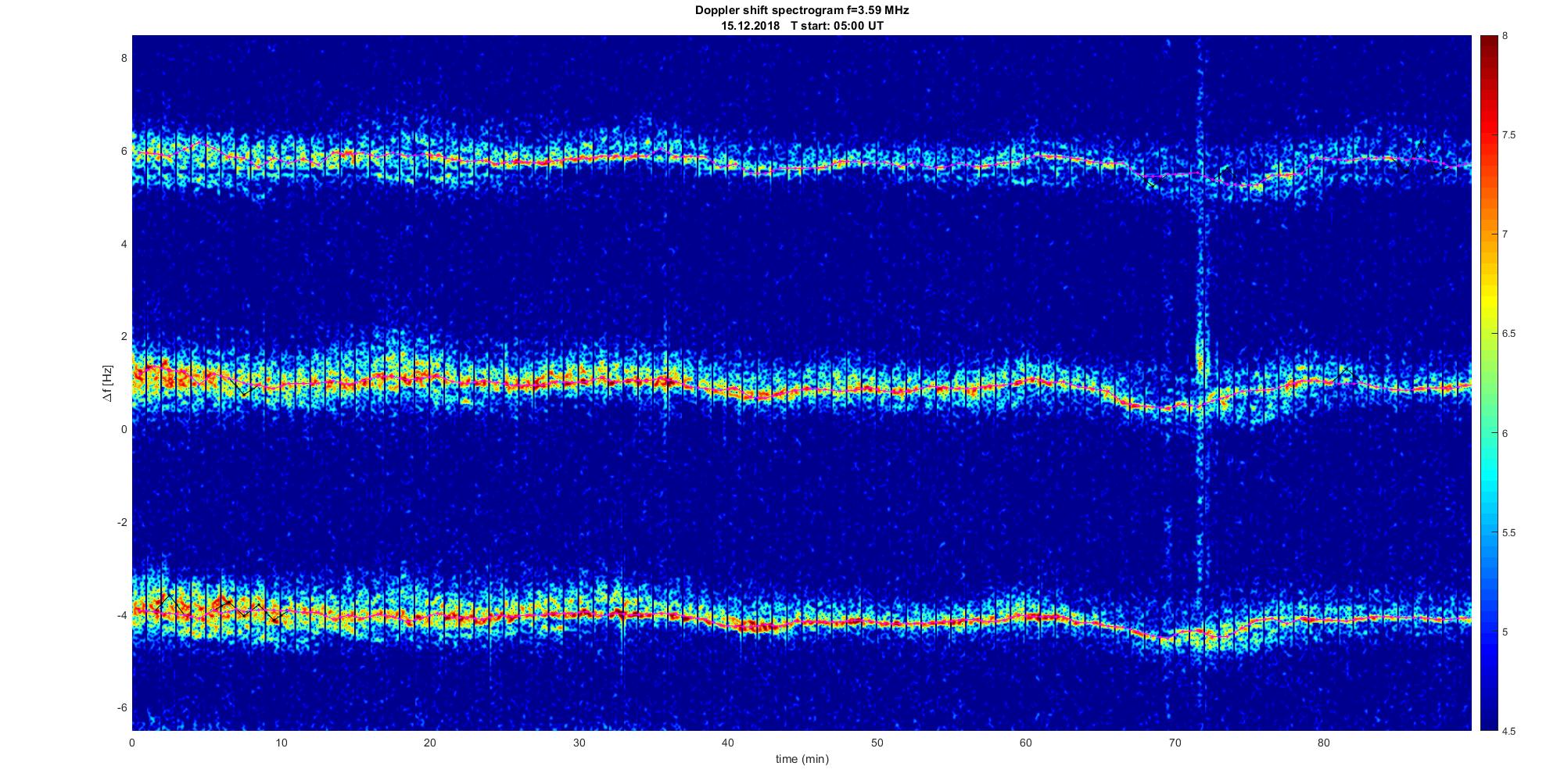Screen dimensions: 1564x784
Task: Click the colorbar tick label 4.5
Action: [x=1509, y=731]
